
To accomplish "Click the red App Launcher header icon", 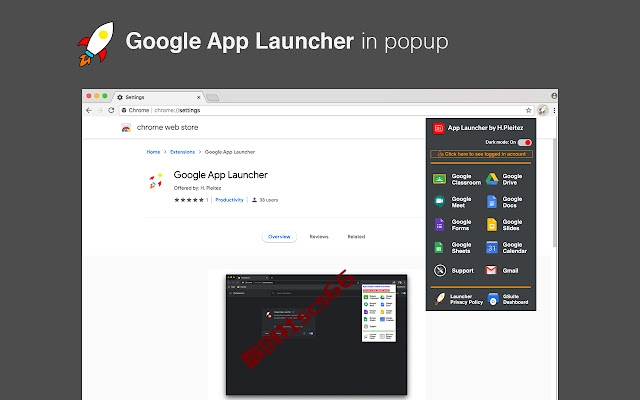I will tap(438, 128).
